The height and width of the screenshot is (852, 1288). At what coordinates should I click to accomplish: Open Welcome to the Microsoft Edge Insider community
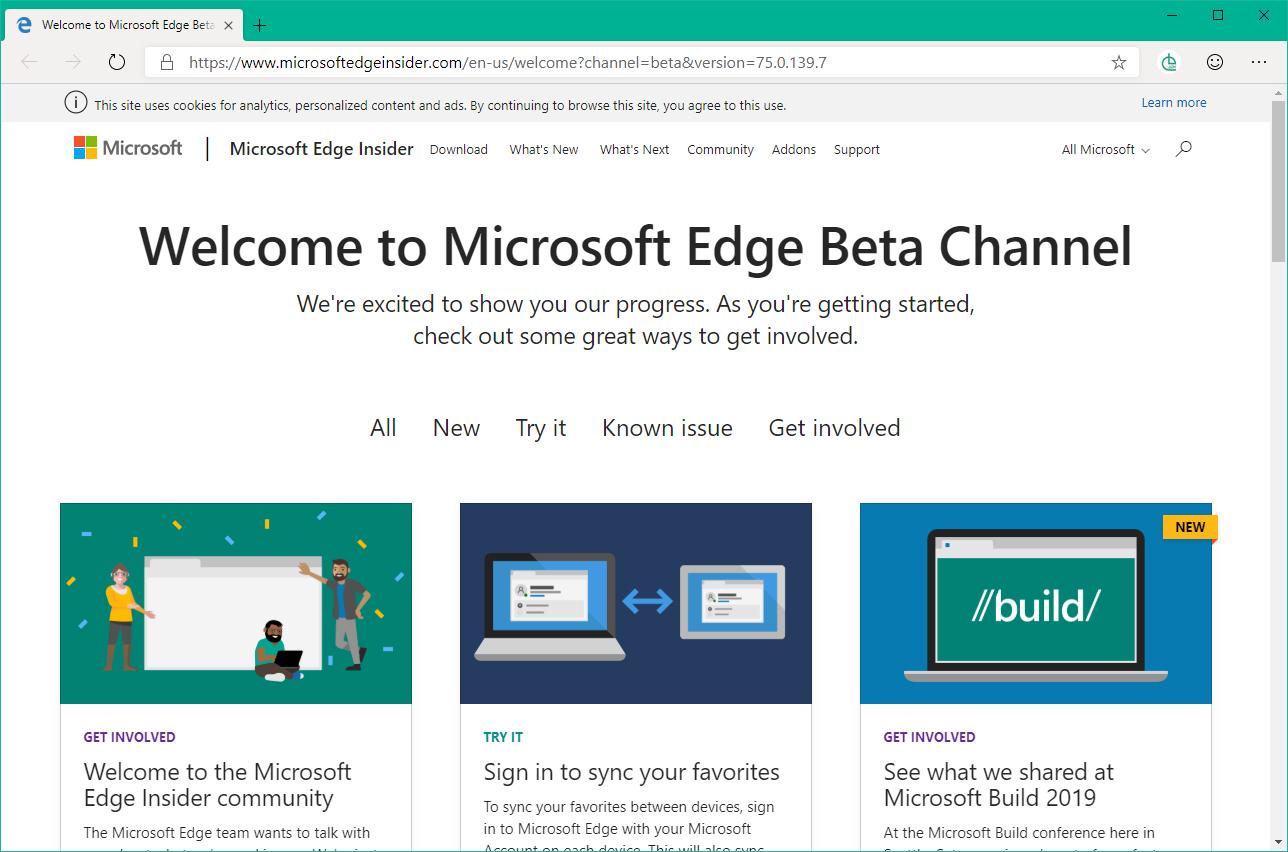coord(218,785)
